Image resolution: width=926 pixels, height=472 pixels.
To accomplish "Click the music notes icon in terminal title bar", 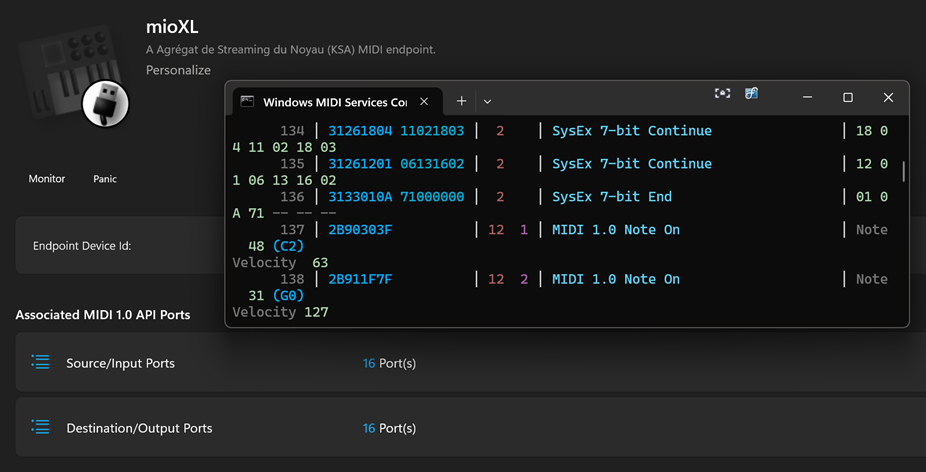I will coord(751,94).
